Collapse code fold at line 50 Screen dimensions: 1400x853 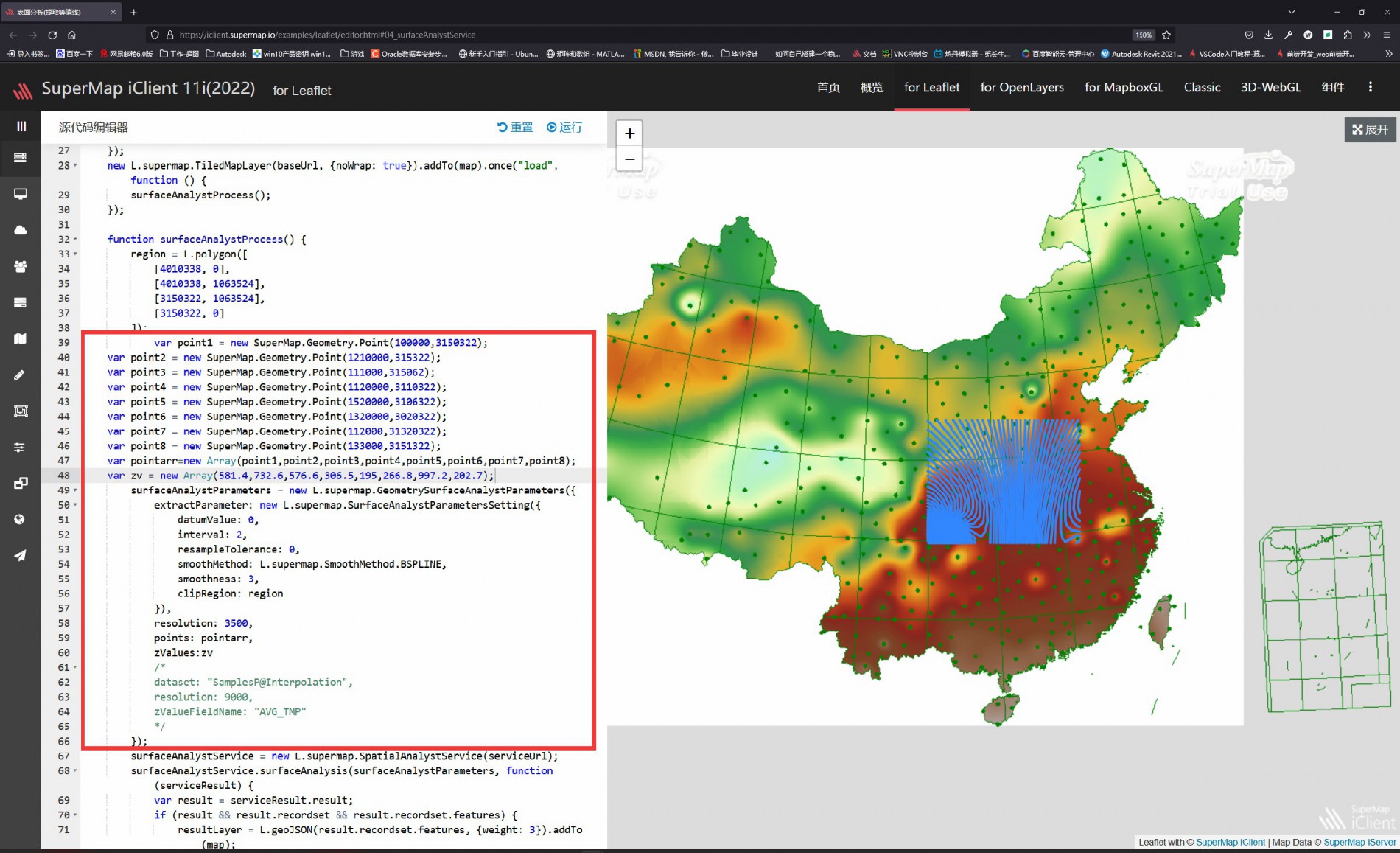tap(74, 505)
